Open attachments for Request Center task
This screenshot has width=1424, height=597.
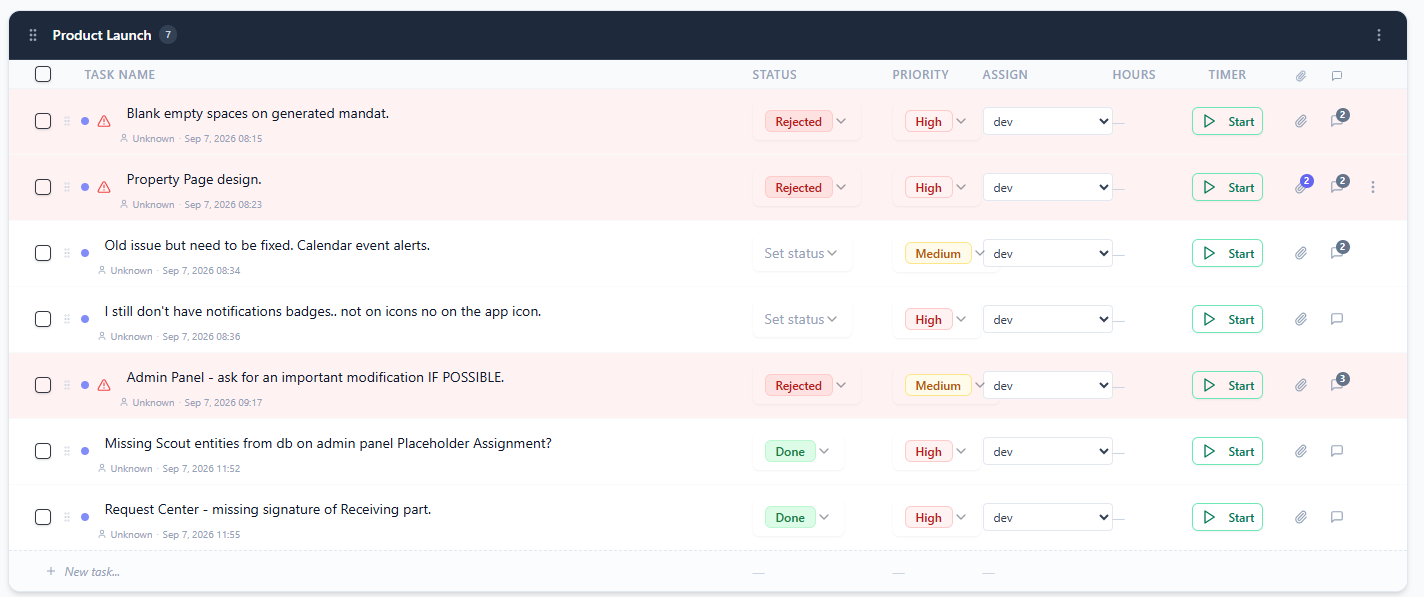tap(1301, 517)
